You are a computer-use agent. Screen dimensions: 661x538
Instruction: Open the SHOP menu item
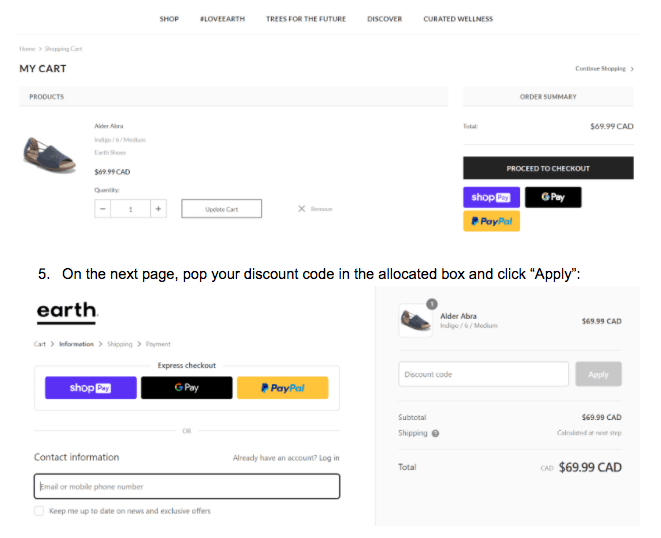(169, 19)
